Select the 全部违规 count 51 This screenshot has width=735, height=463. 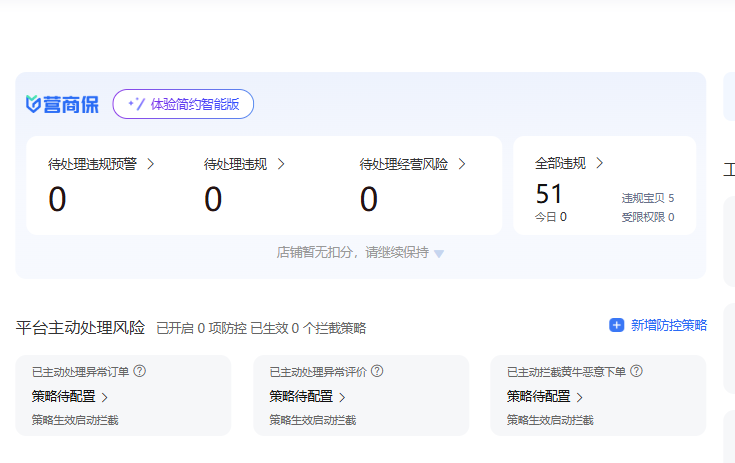(x=550, y=194)
